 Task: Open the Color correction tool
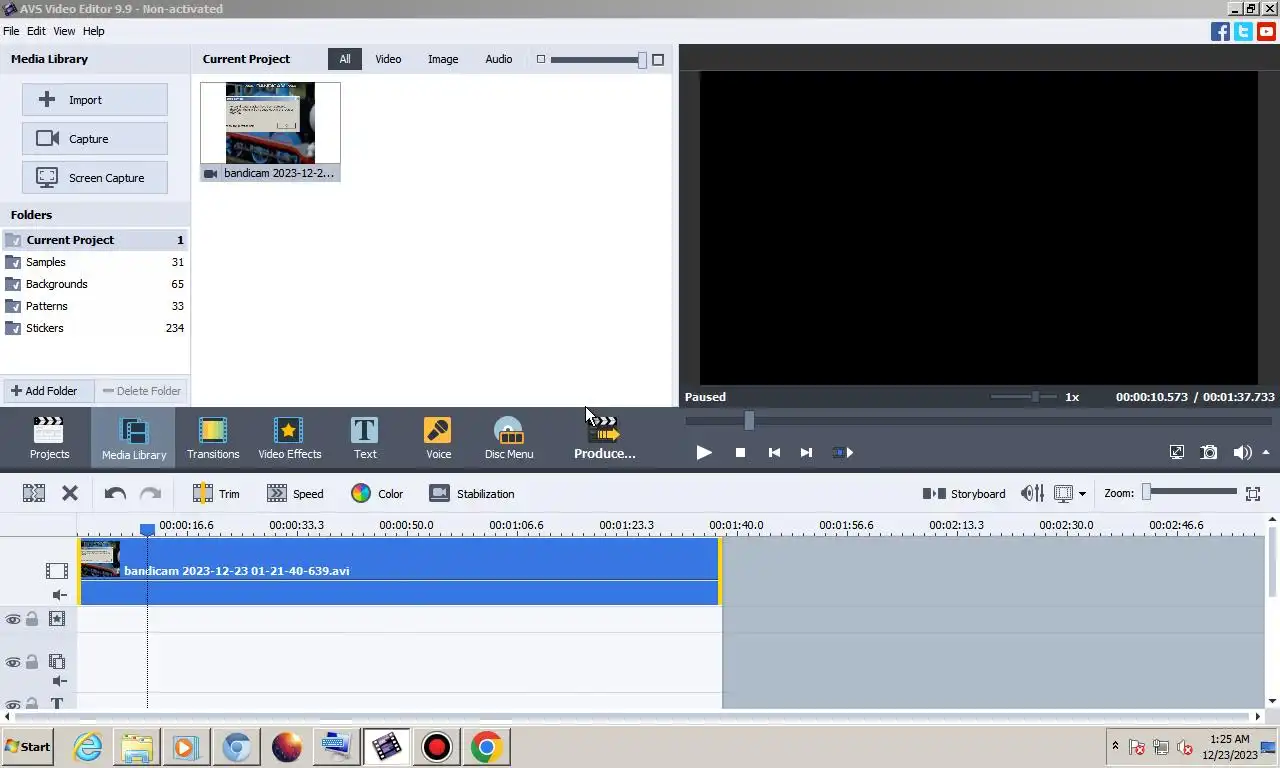(377, 493)
